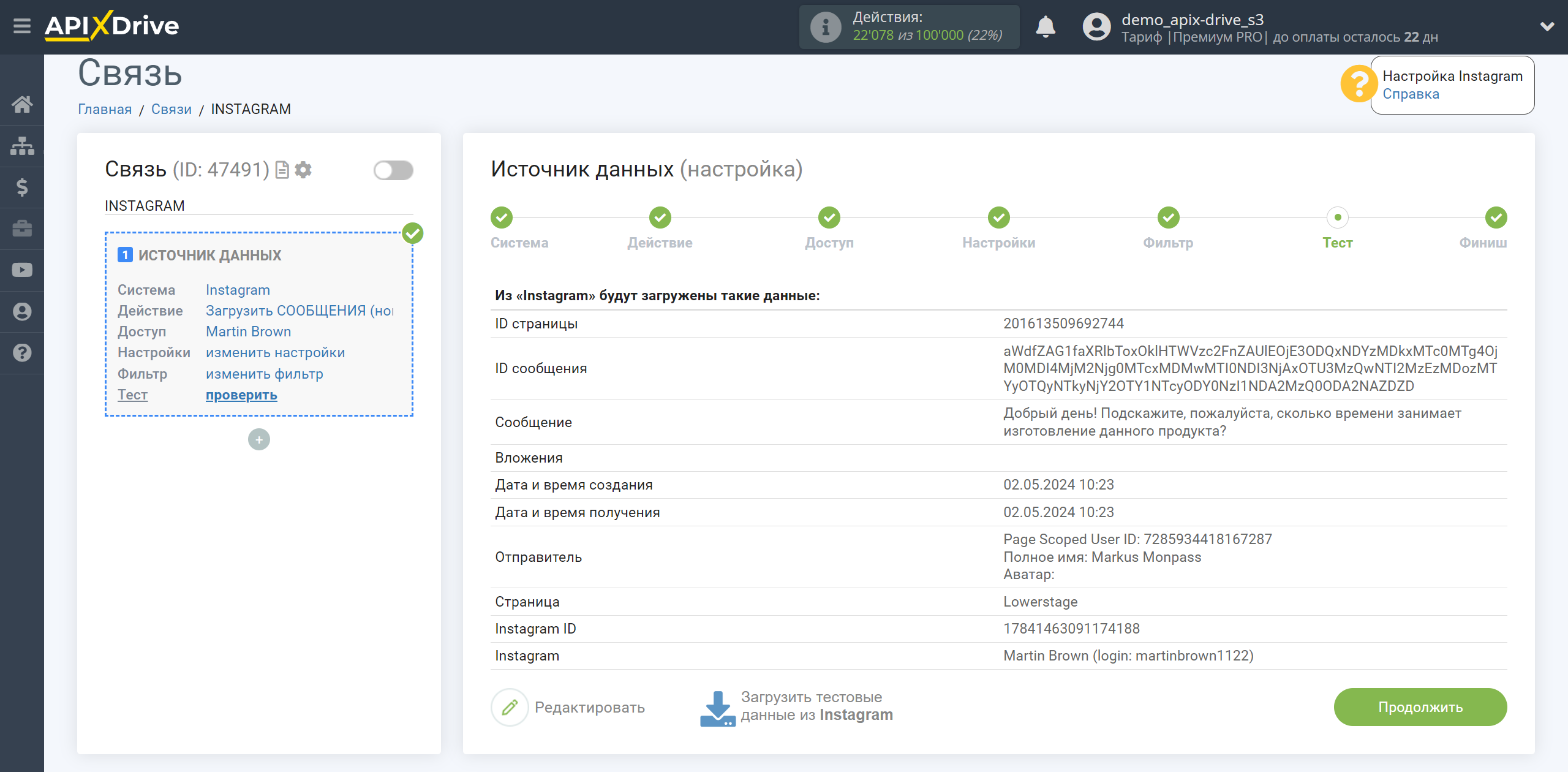Viewport: 1568px width, 772px height.
Task: Open the Справка link
Action: click(x=1411, y=94)
